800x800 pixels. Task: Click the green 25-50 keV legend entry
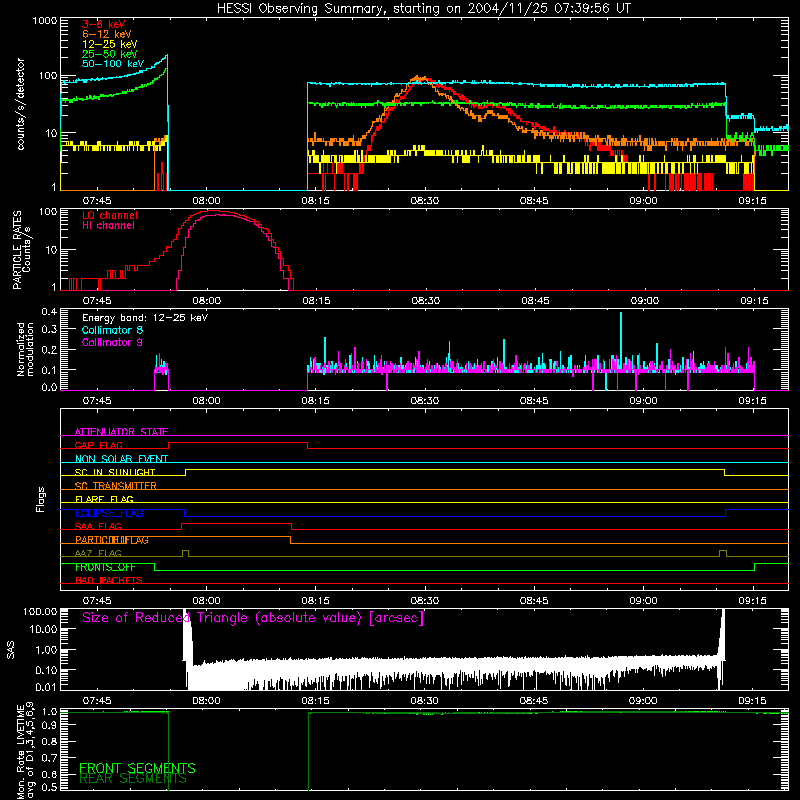(109, 54)
